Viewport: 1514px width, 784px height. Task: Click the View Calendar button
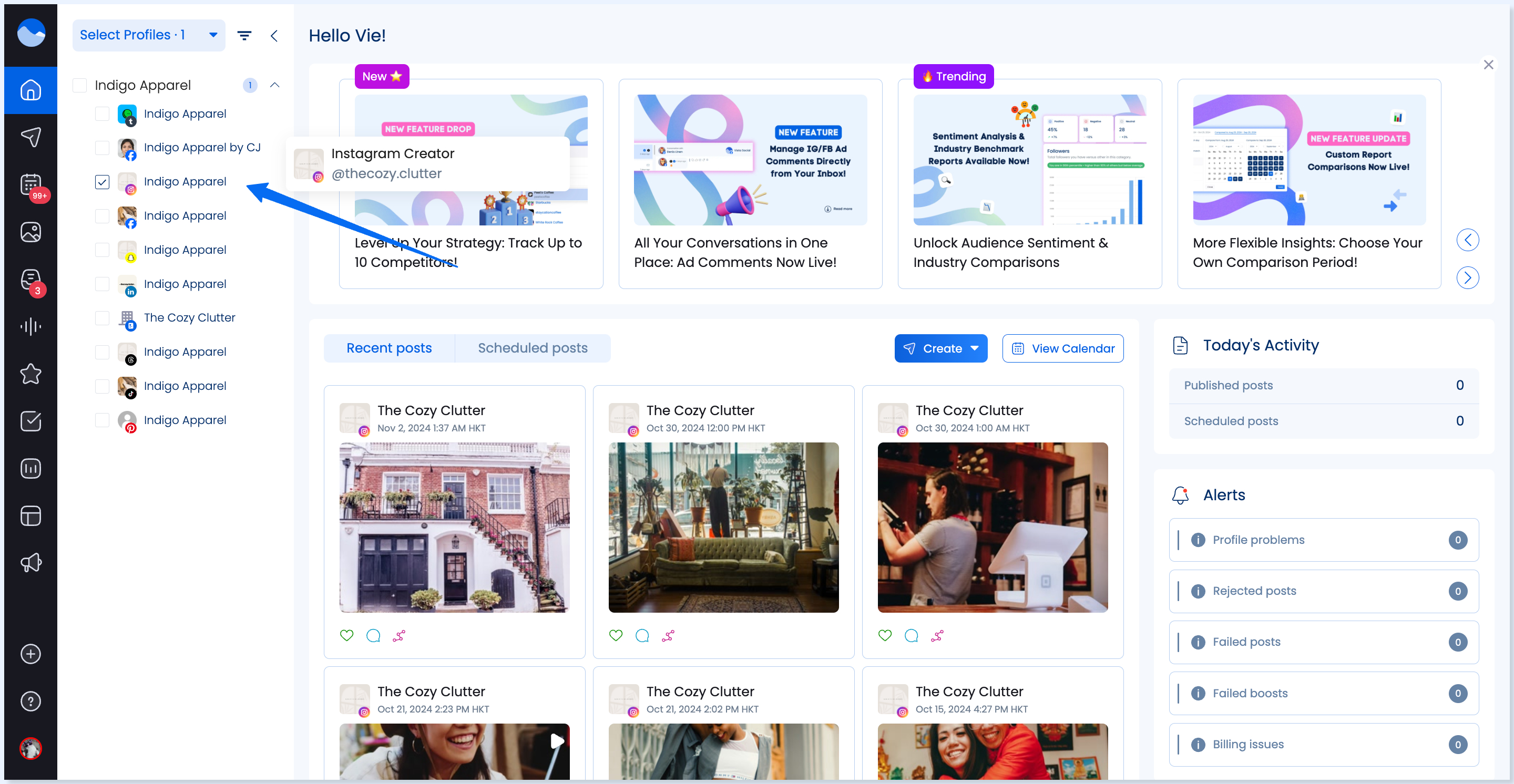(1062, 348)
